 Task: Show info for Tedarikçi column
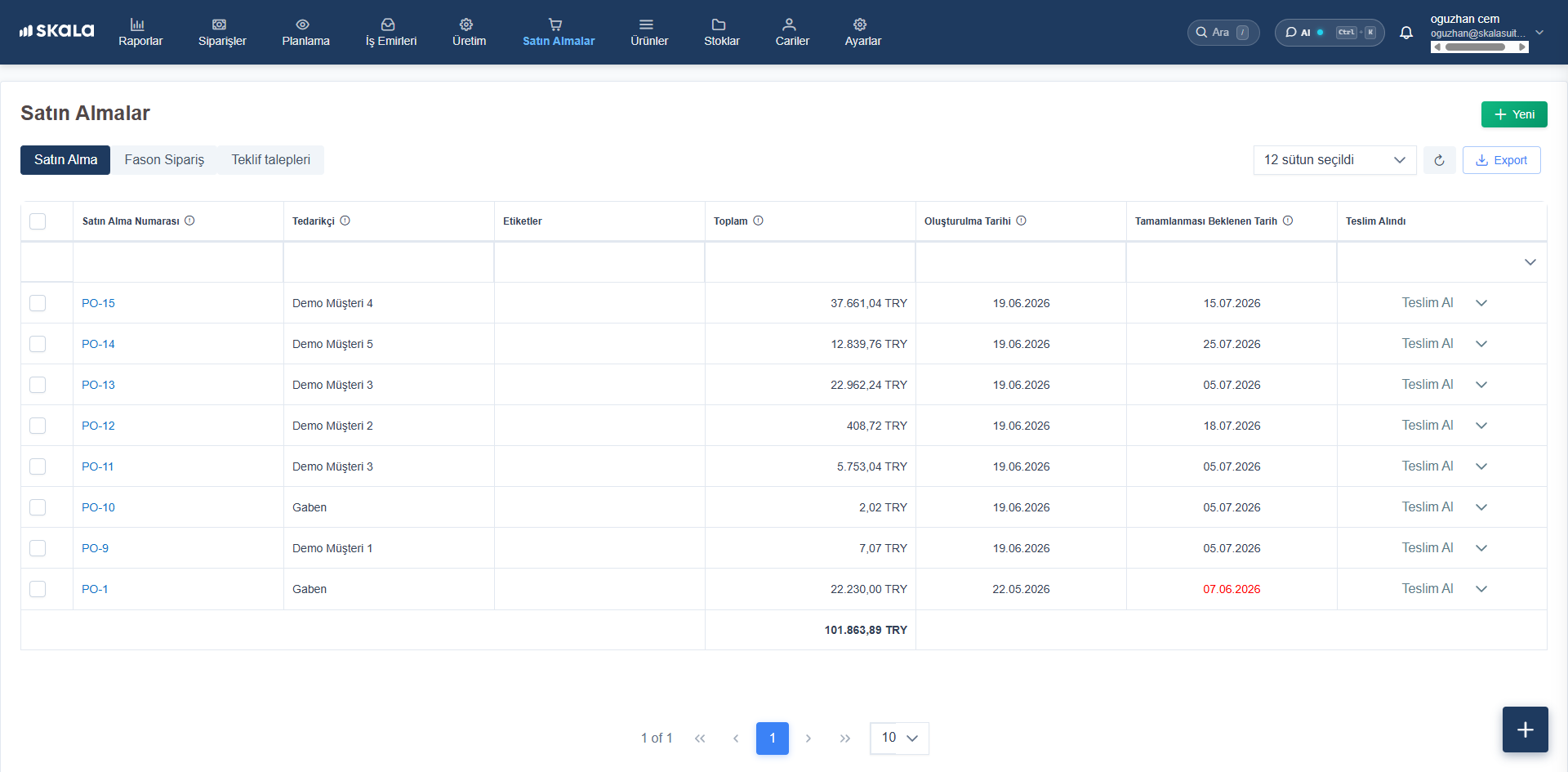pyautogui.click(x=345, y=221)
